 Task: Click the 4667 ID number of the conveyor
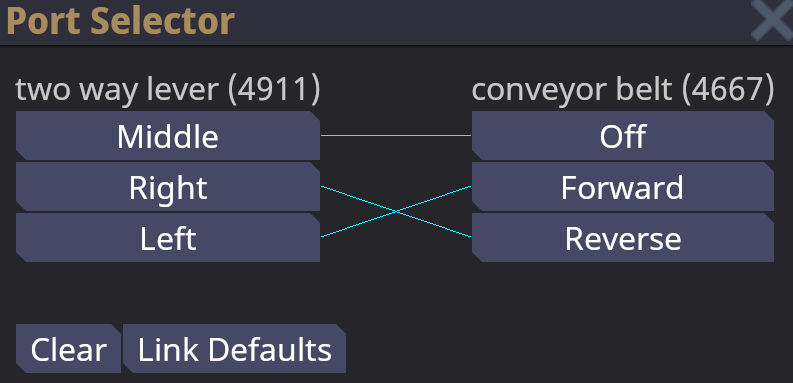click(x=727, y=89)
